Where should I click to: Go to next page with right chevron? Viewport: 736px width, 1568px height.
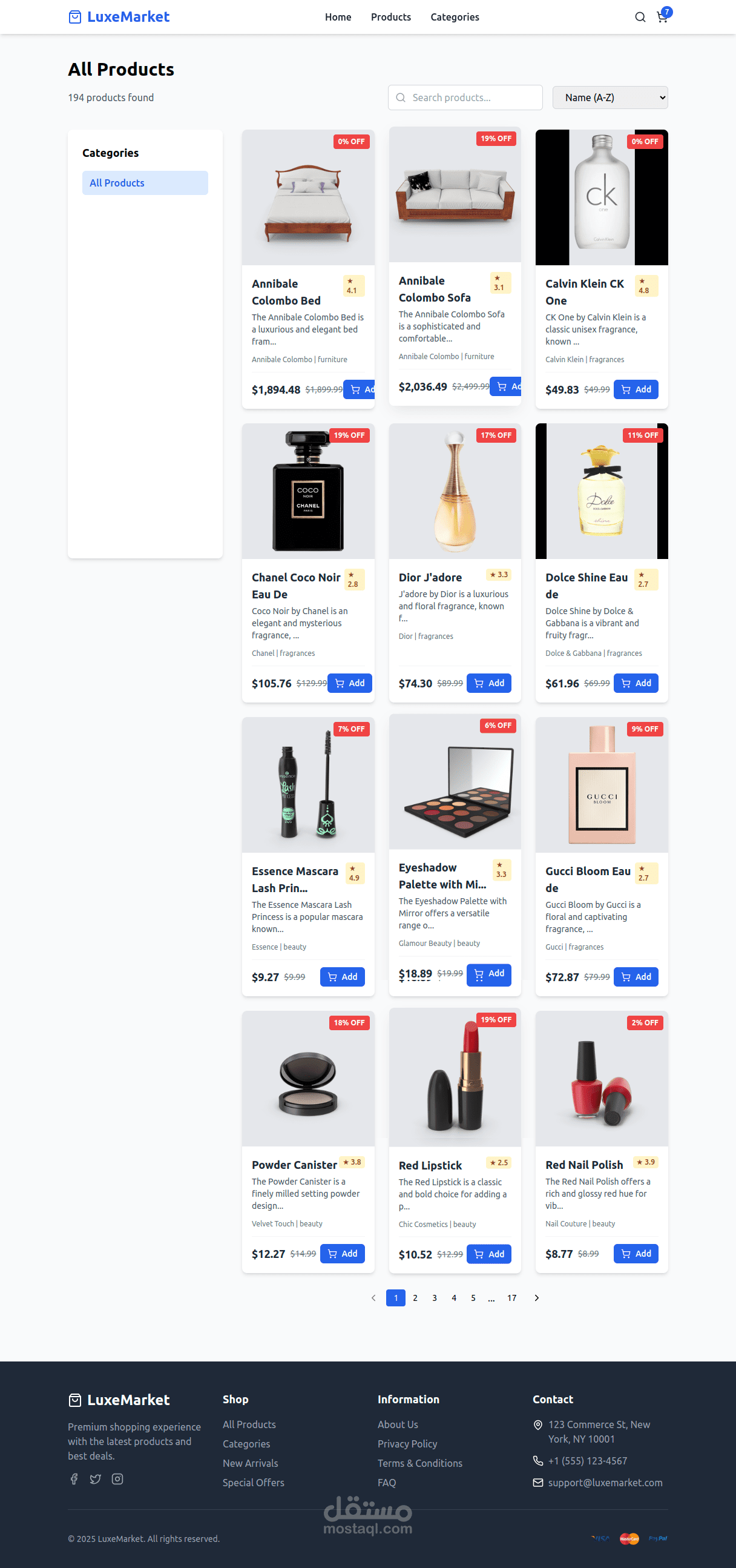tap(536, 1298)
